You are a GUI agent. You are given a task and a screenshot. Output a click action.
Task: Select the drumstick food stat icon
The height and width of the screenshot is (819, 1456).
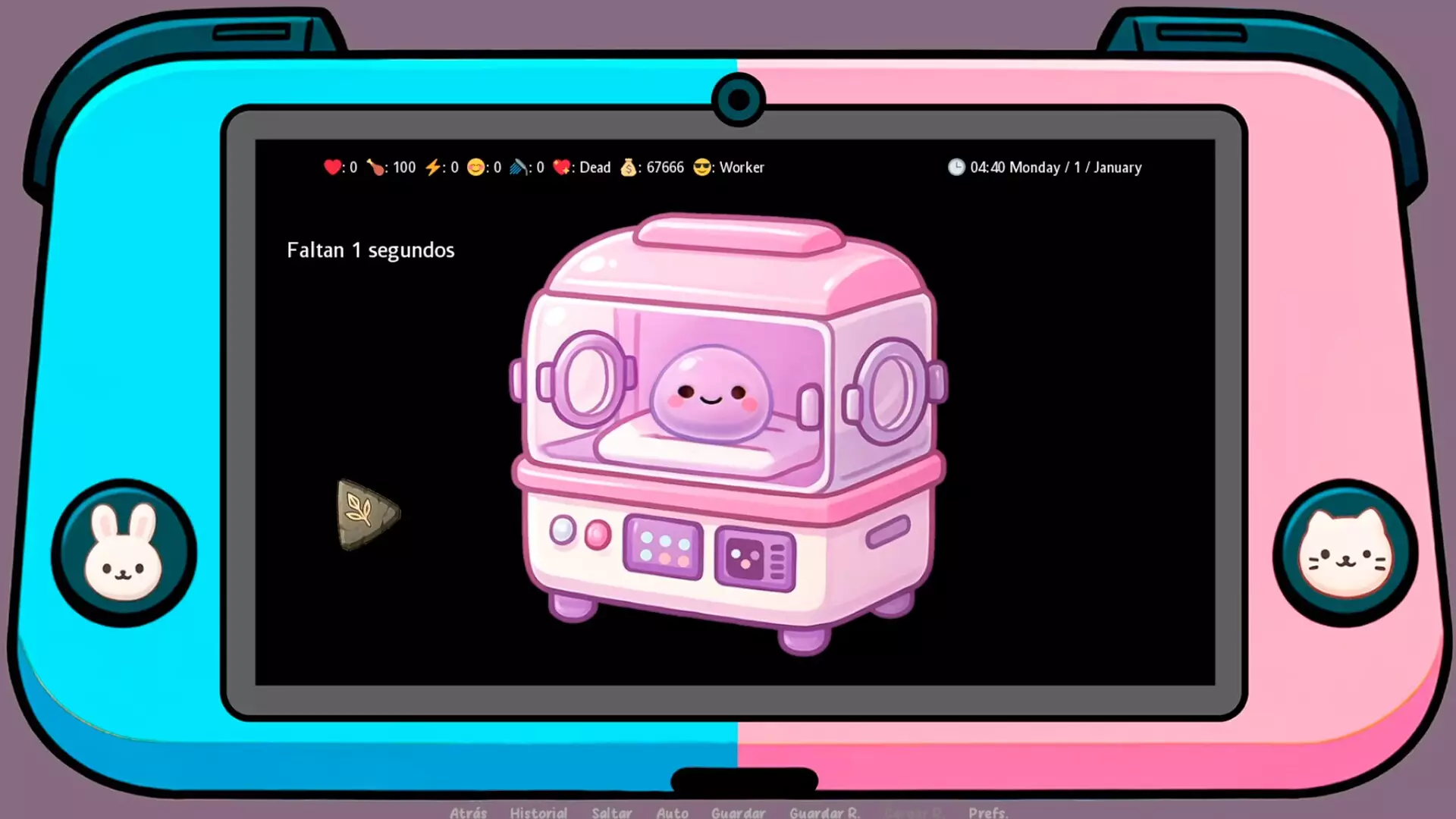pos(377,167)
